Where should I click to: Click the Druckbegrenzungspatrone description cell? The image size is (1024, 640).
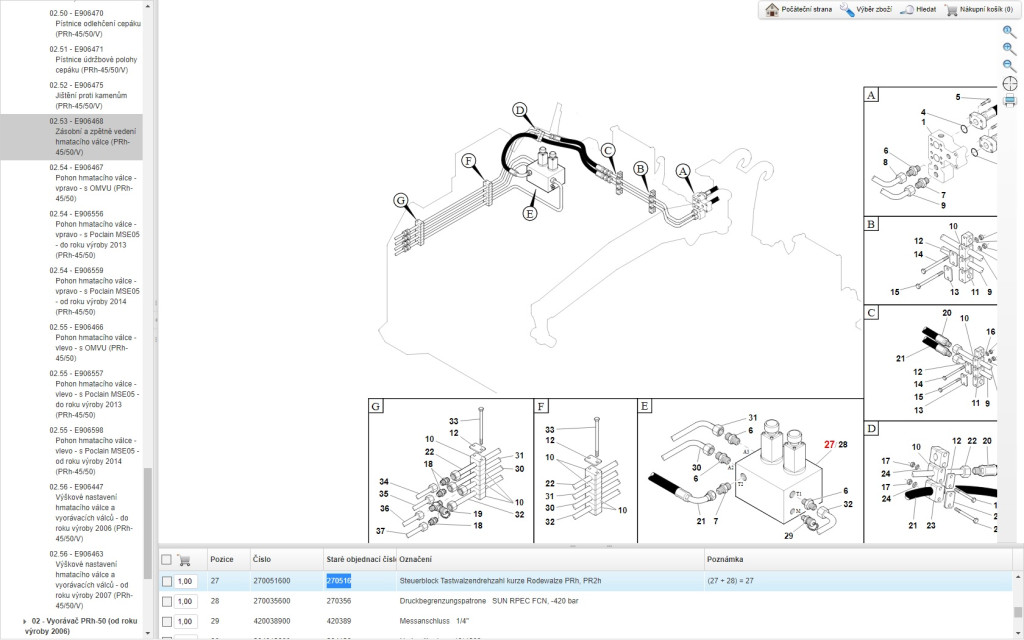(489, 601)
